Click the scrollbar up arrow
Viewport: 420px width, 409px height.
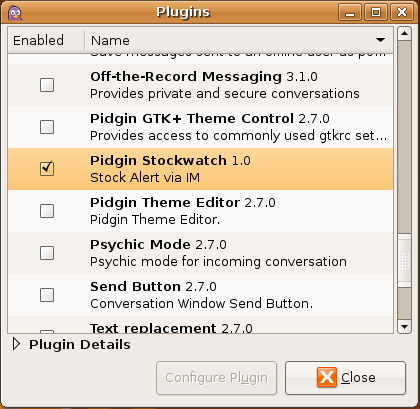pos(404,33)
